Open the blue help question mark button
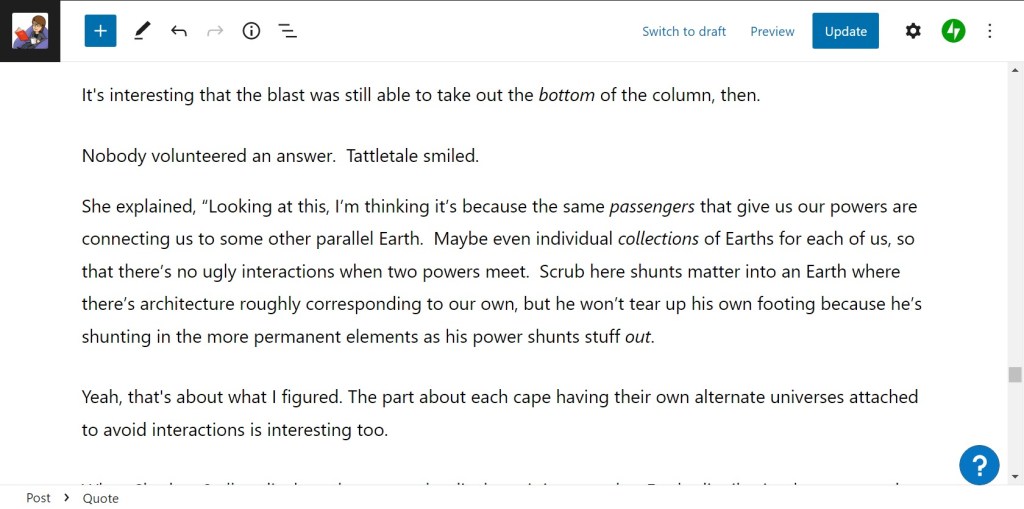1024x509 pixels. (979, 464)
